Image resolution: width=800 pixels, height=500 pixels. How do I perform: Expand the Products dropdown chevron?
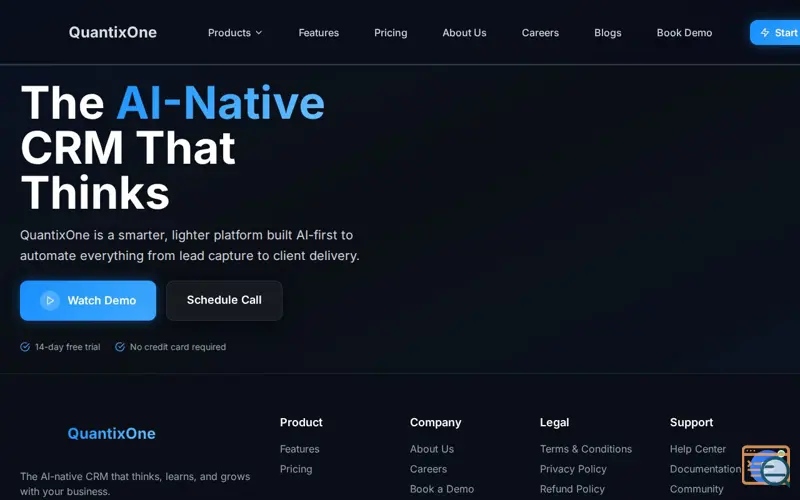259,33
